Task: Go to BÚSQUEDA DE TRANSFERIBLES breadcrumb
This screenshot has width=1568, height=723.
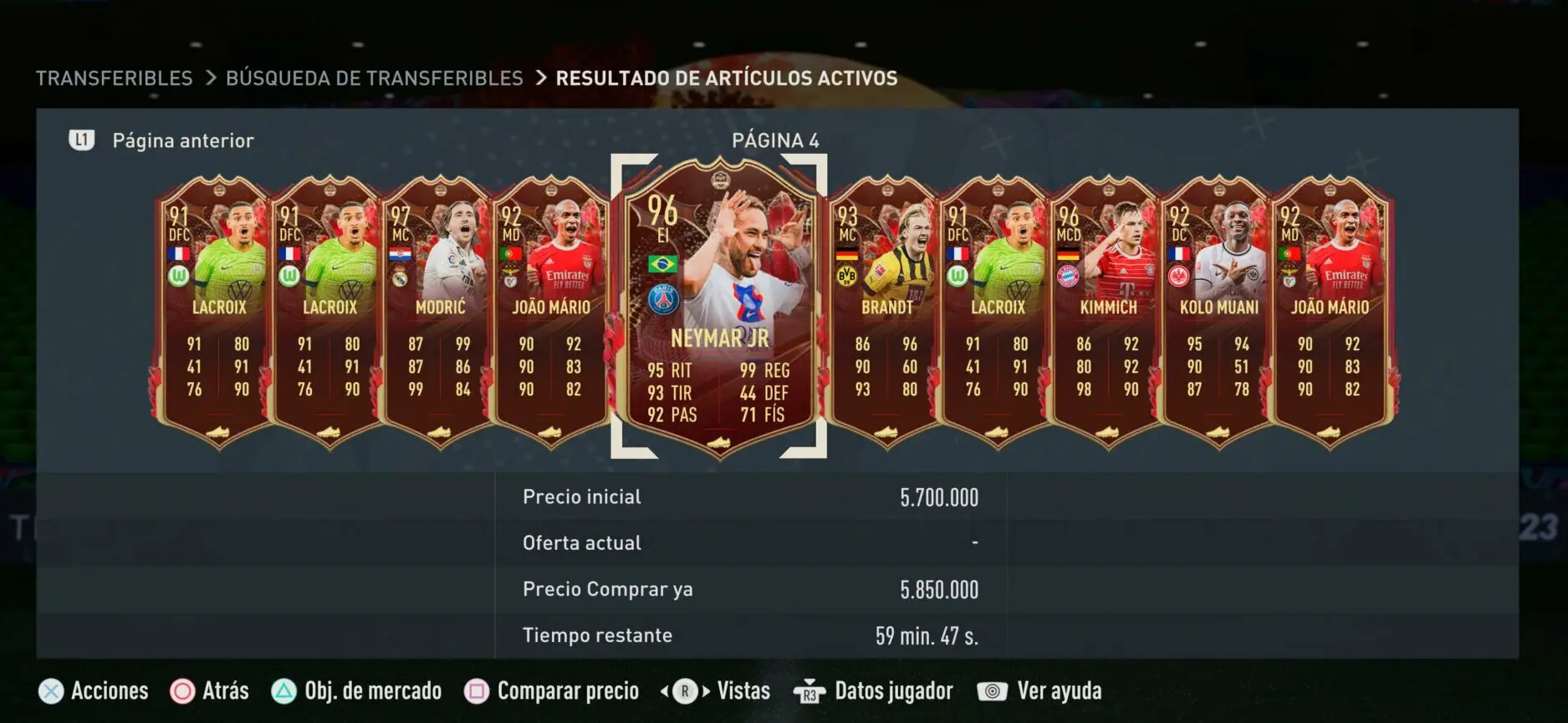Action: click(x=375, y=79)
